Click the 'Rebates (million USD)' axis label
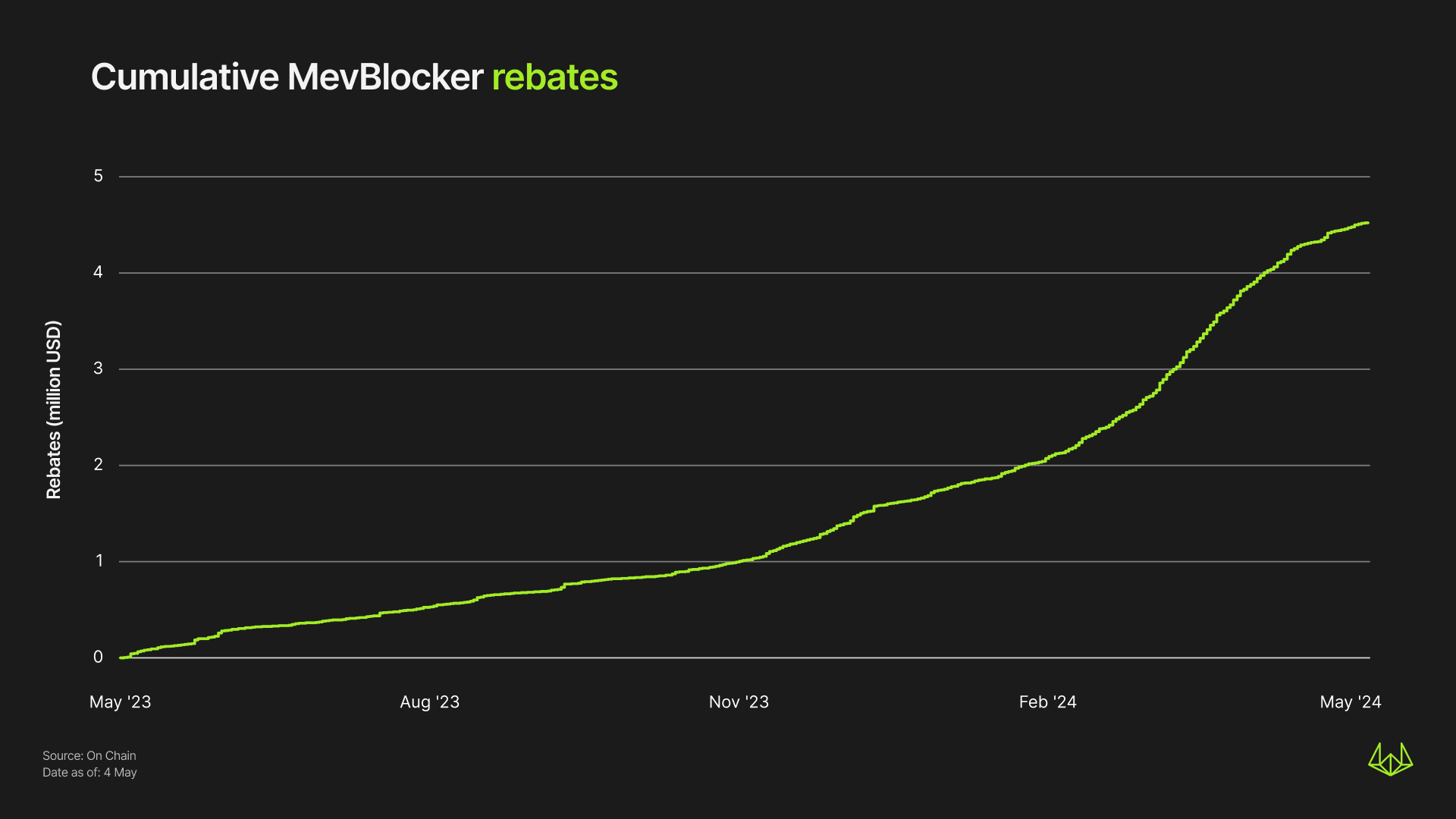Screen dimensions: 1456x819 53,410
